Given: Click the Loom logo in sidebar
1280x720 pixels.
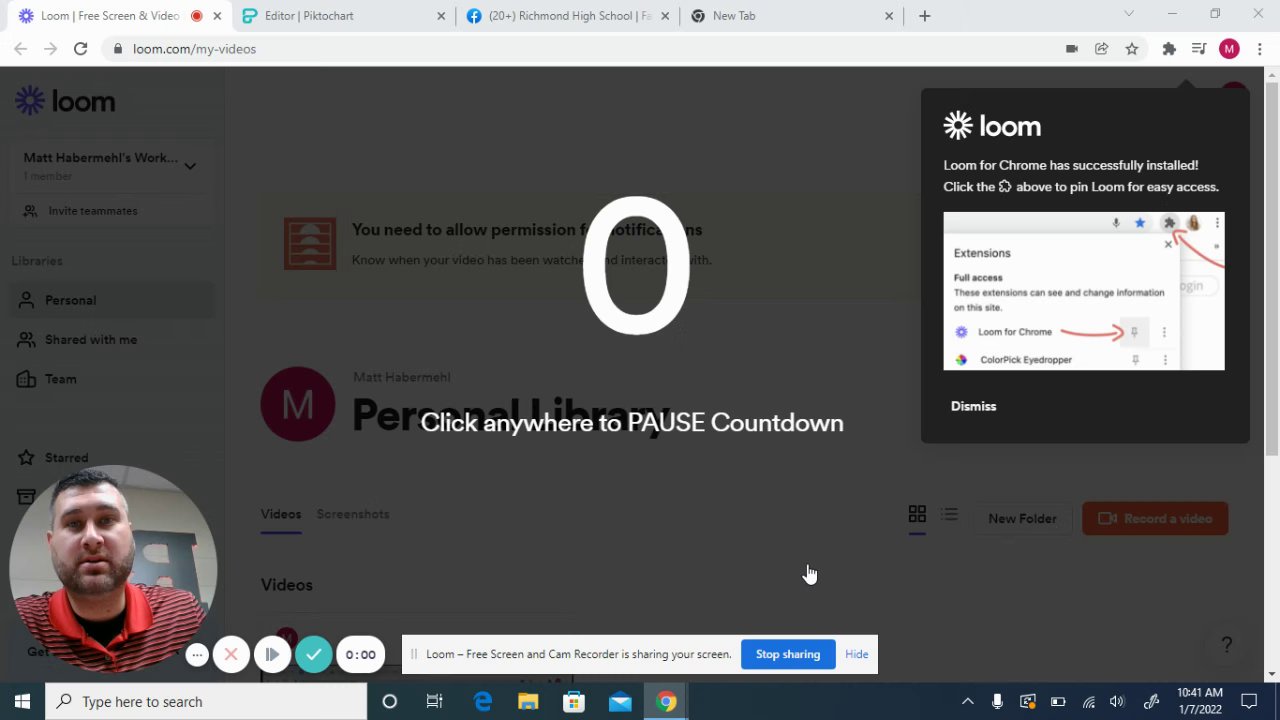Looking at the screenshot, I should (x=65, y=101).
